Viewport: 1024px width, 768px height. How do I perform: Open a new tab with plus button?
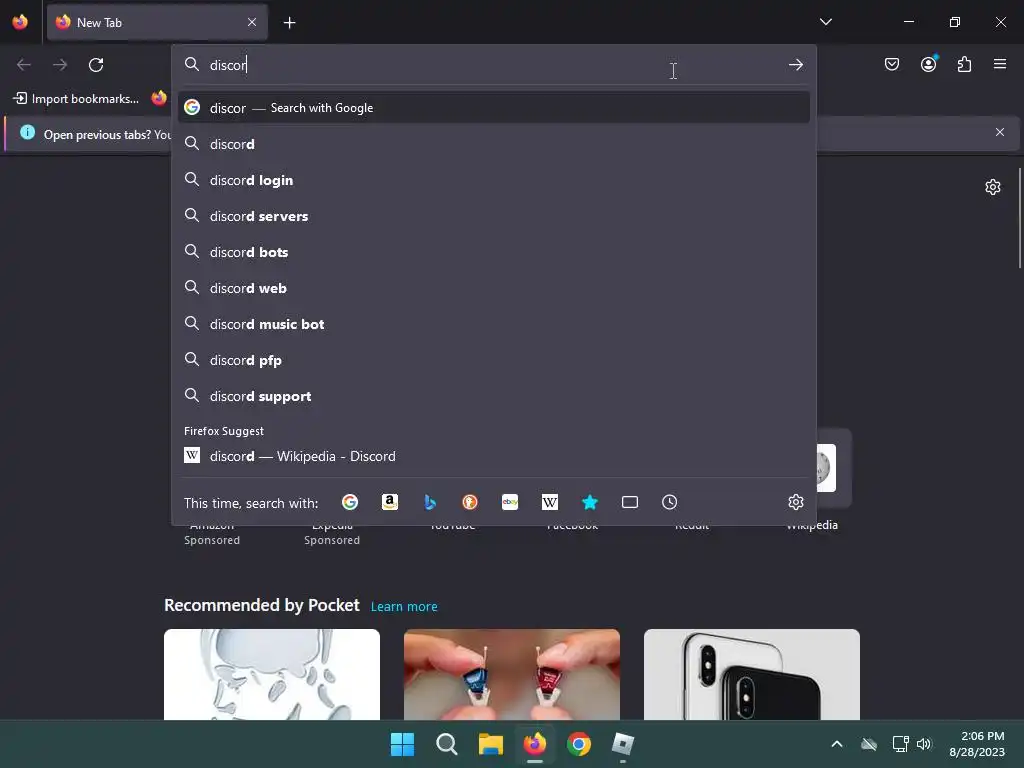pos(289,23)
